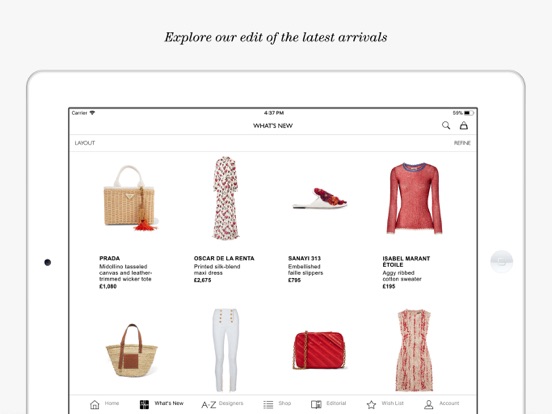Open search with the magnifying glass icon

(x=446, y=125)
